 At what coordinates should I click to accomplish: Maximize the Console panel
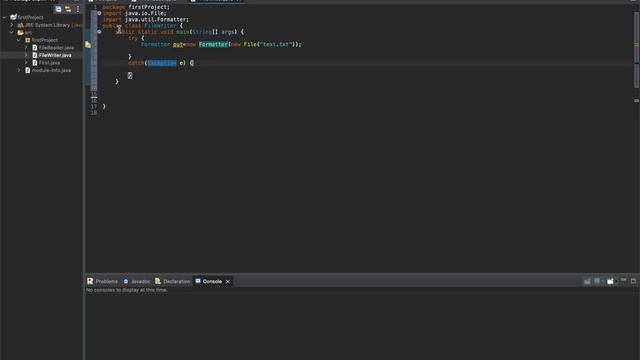point(633,281)
